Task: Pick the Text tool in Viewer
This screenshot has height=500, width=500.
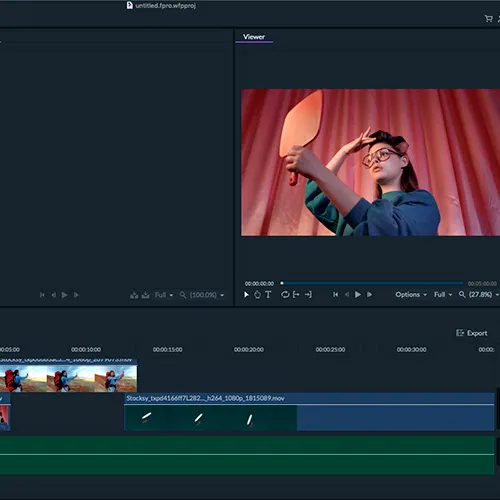Action: [x=268, y=295]
